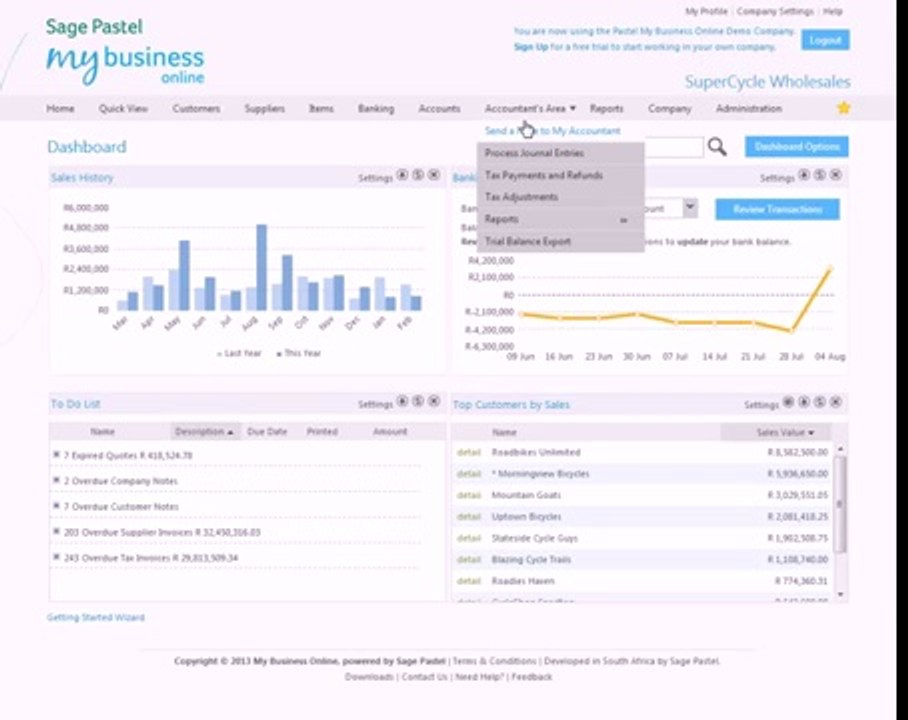Click the Top Customers list scrollbar
The width and height of the screenshot is (908, 720).
click(x=840, y=503)
